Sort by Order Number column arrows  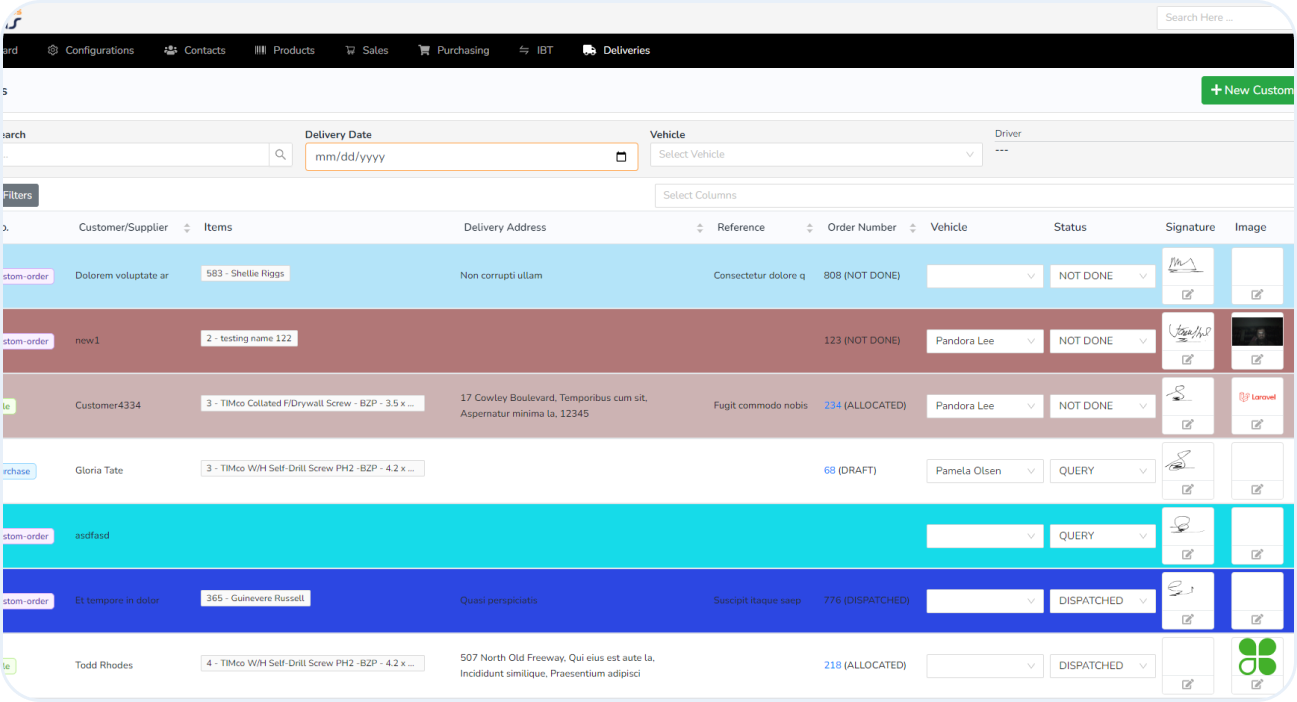(x=913, y=228)
